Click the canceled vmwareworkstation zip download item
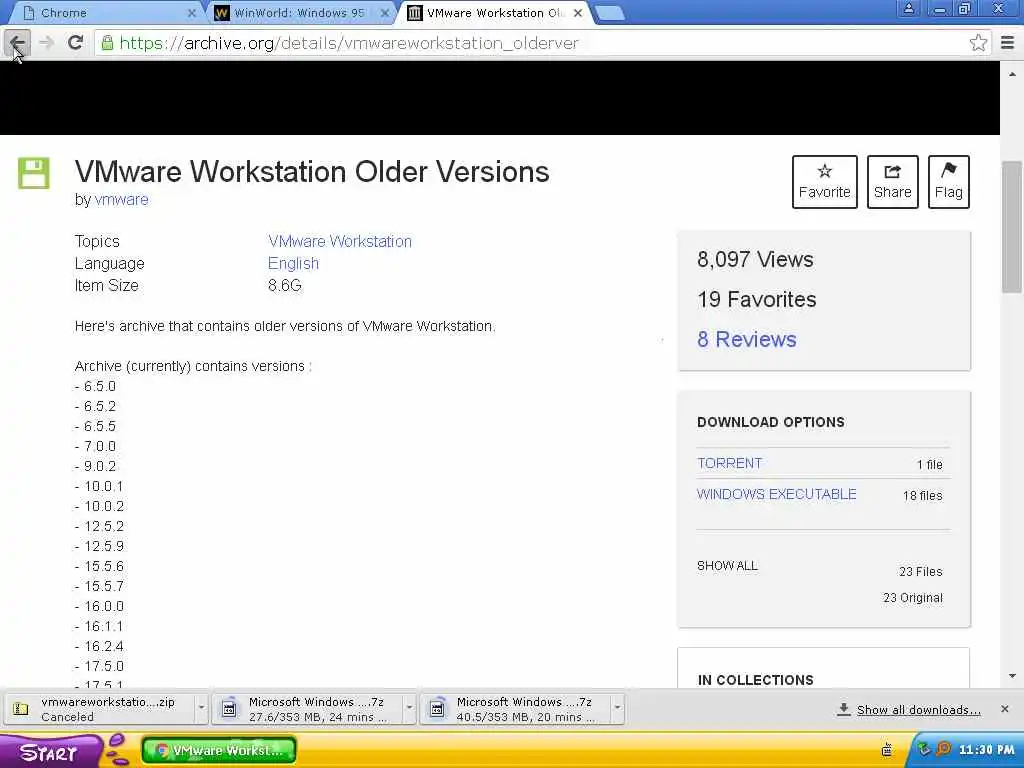This screenshot has width=1024, height=768. coord(101,709)
